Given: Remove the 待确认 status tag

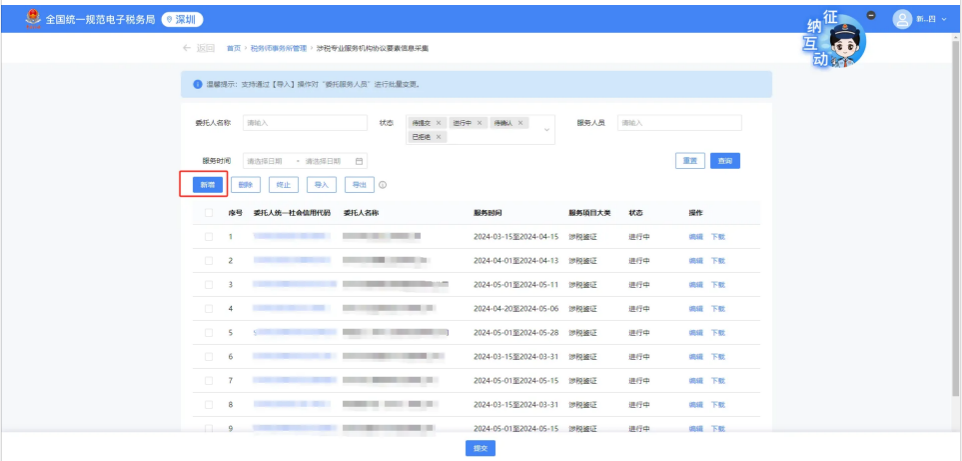Looking at the screenshot, I should click(520, 123).
